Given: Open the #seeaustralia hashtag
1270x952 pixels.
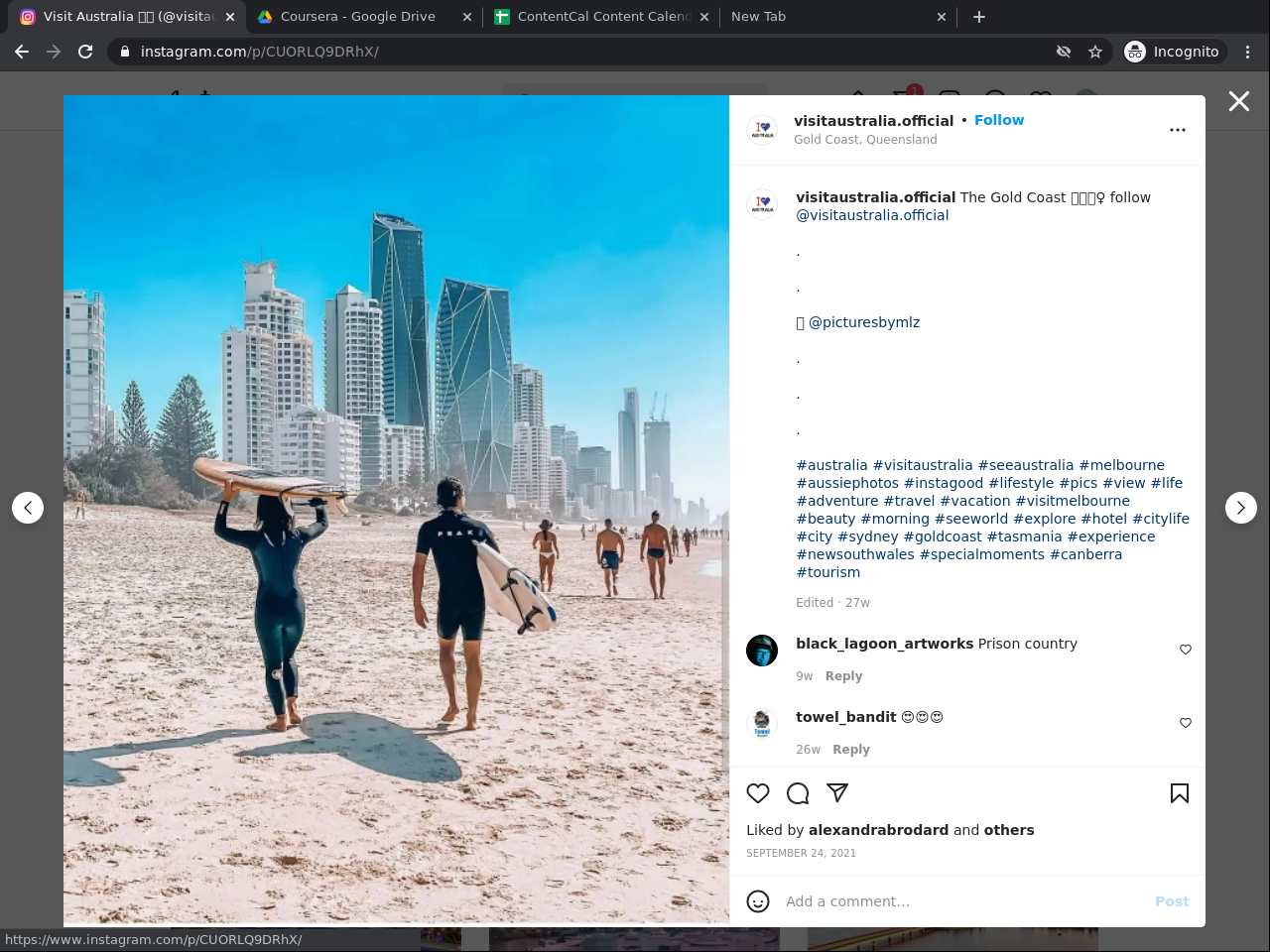Looking at the screenshot, I should 1026,465.
